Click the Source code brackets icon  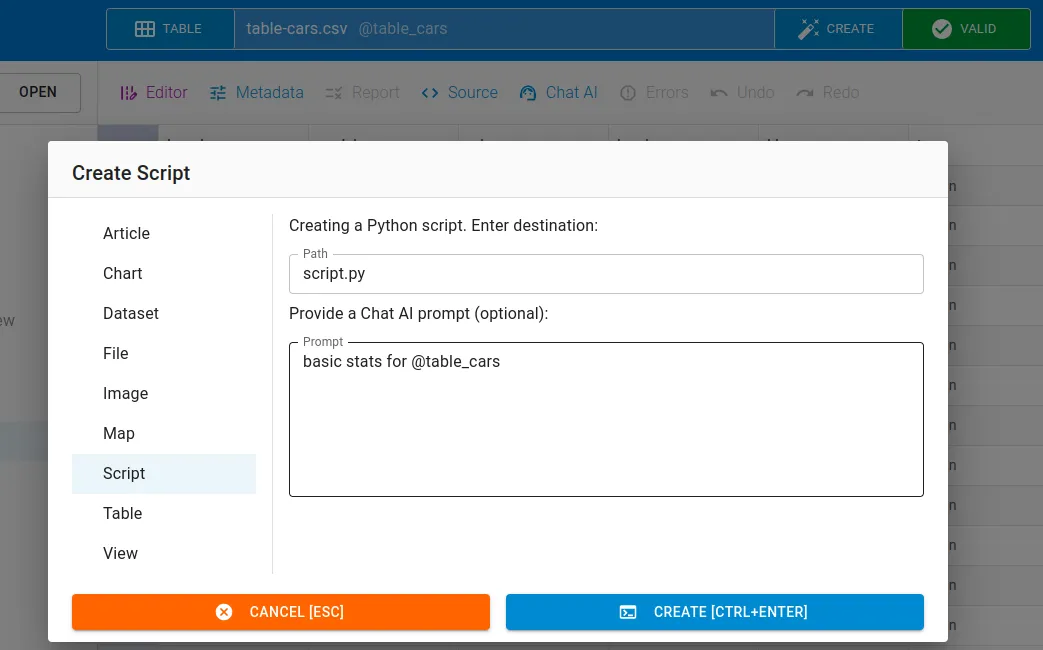point(430,92)
